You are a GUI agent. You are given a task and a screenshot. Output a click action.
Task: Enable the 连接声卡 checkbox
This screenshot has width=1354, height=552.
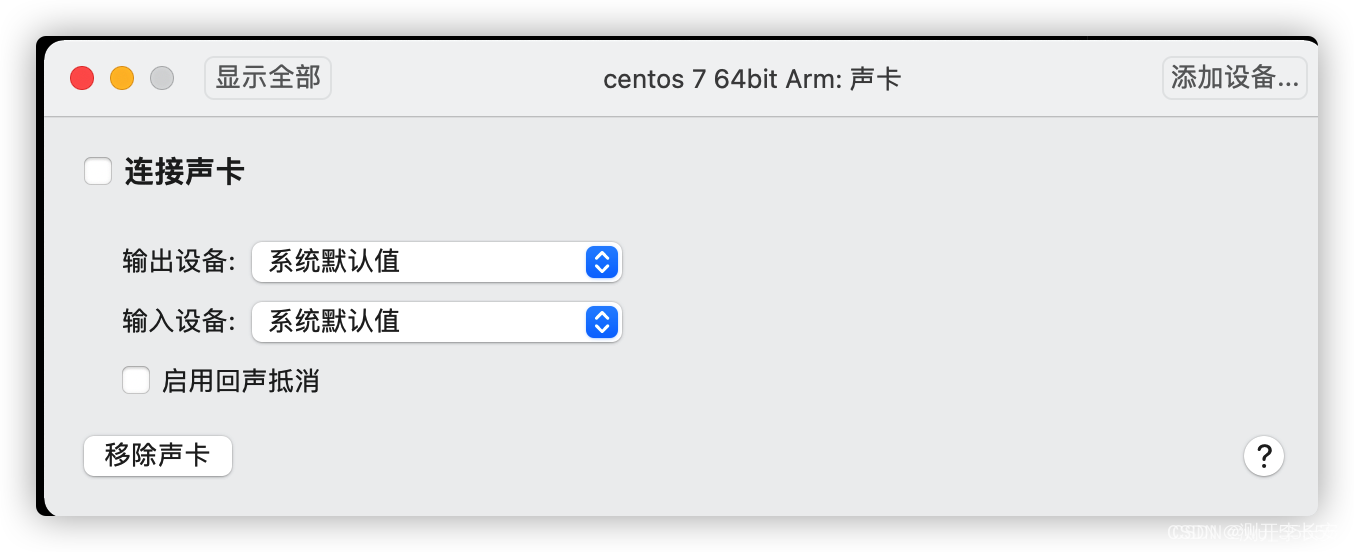[x=98, y=172]
